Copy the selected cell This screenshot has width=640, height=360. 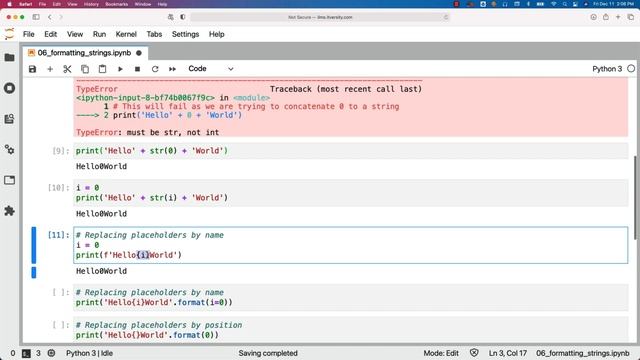point(85,69)
